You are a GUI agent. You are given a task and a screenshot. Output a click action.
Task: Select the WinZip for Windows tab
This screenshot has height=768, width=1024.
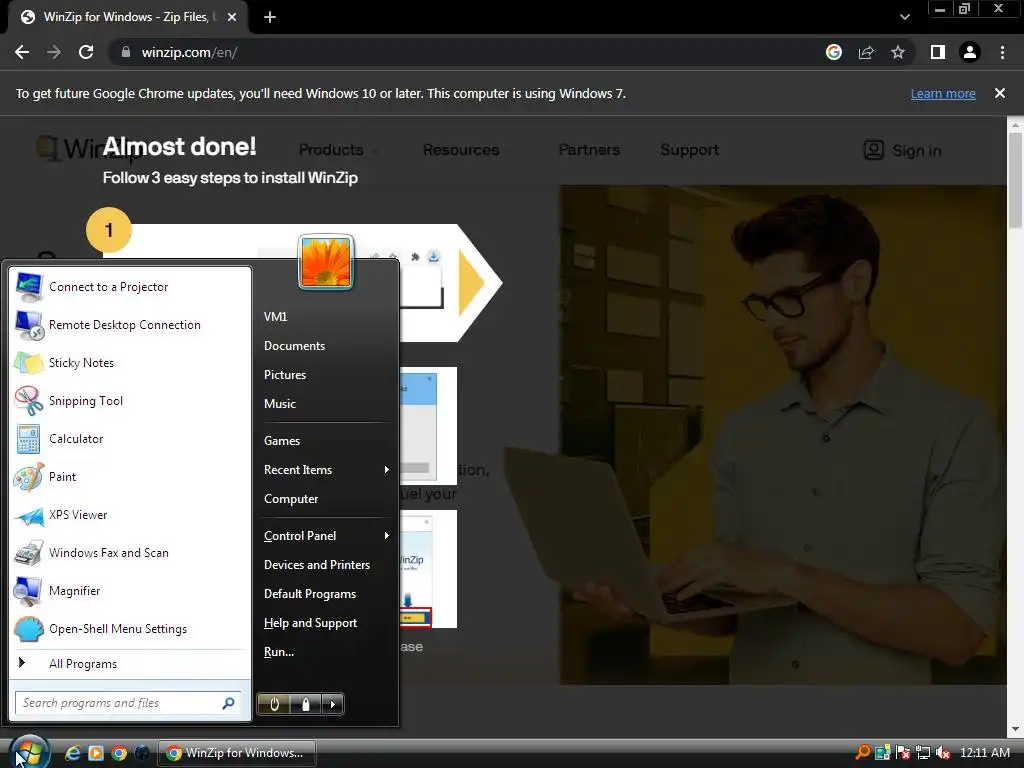click(127, 18)
